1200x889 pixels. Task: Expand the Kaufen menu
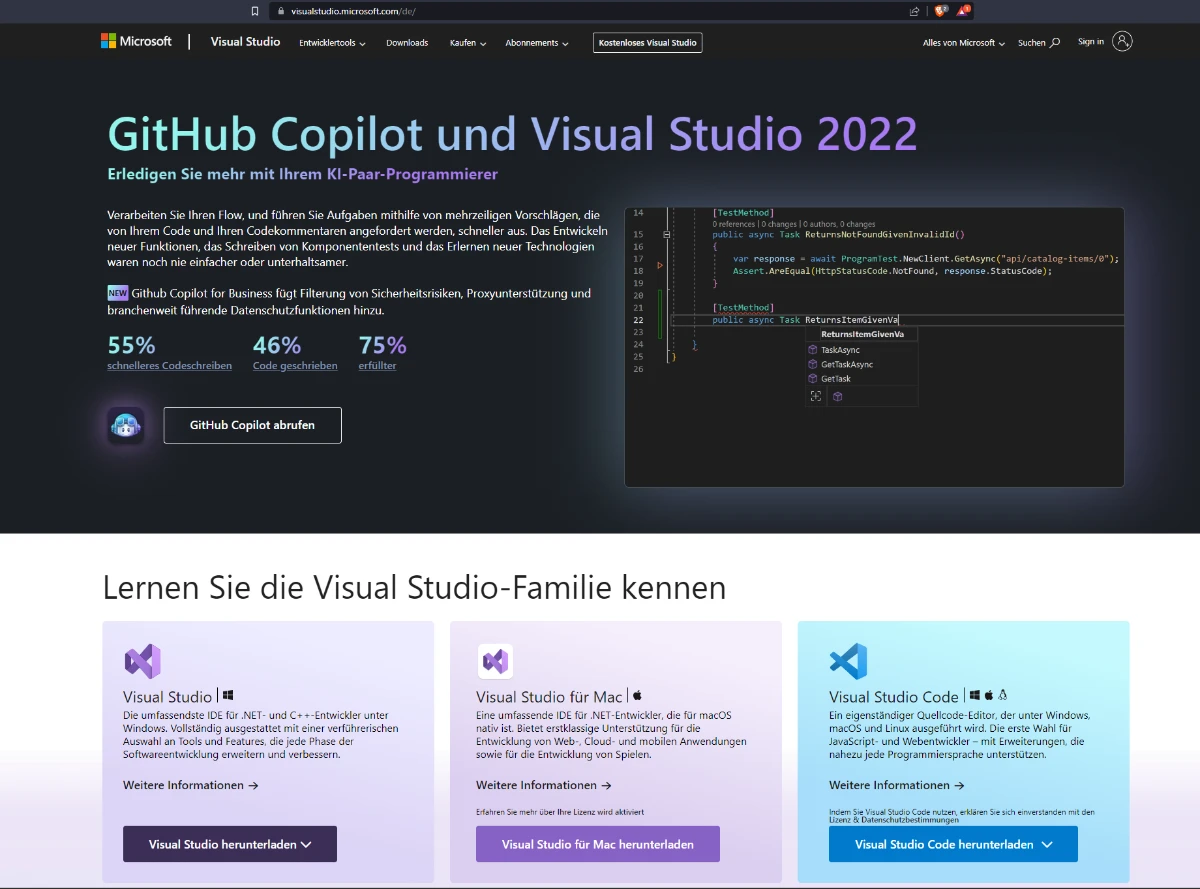click(468, 43)
